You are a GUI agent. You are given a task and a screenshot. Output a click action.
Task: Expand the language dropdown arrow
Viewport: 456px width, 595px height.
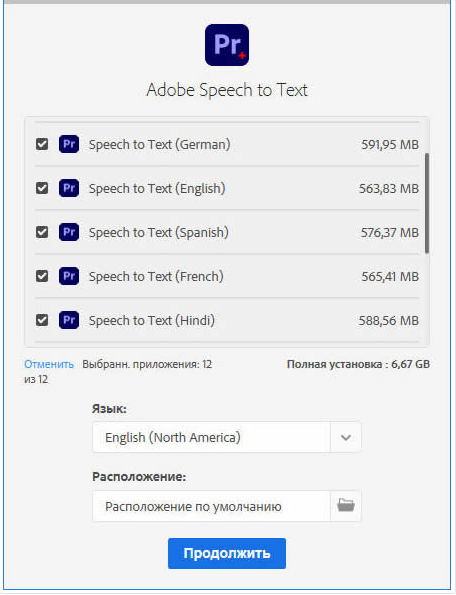346,437
